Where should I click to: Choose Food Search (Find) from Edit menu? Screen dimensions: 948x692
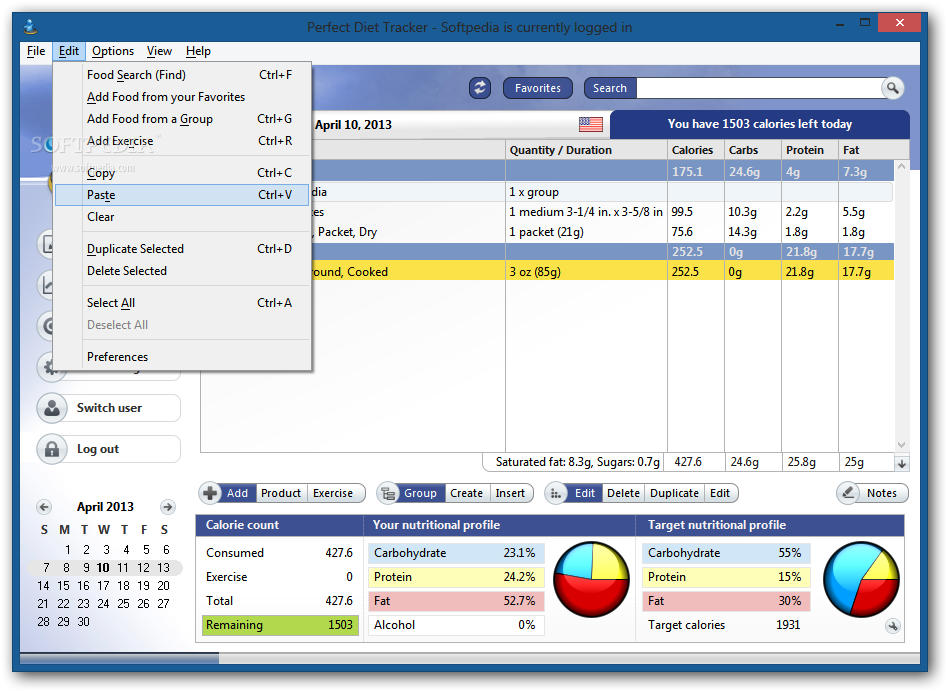pos(182,75)
